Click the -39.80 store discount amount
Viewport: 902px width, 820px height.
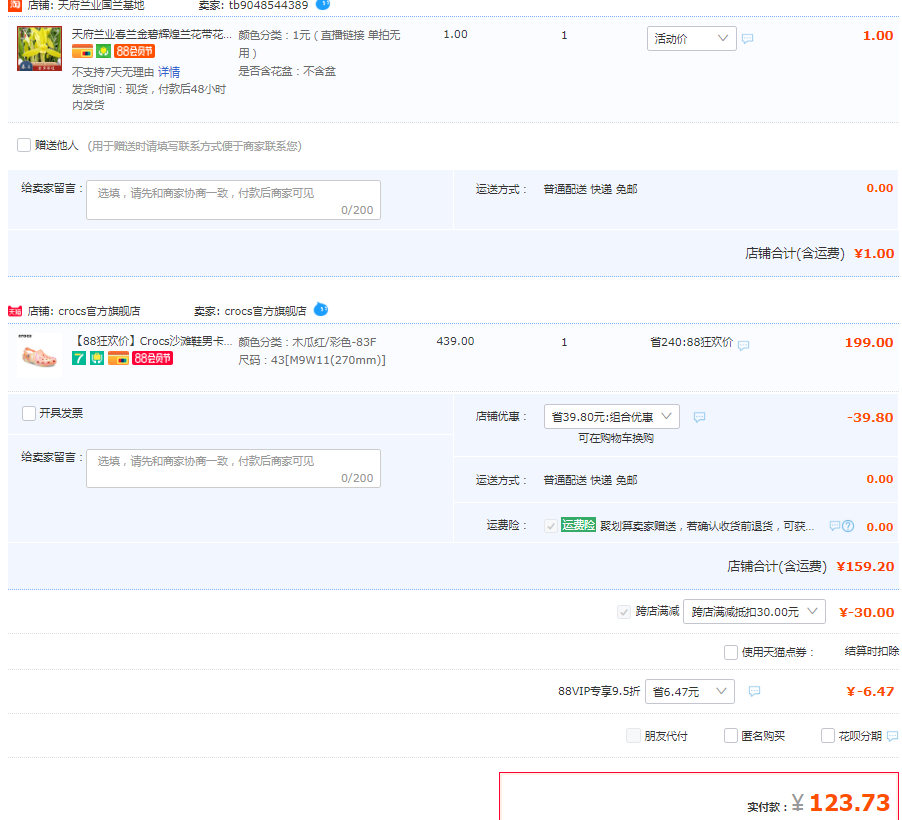870,418
